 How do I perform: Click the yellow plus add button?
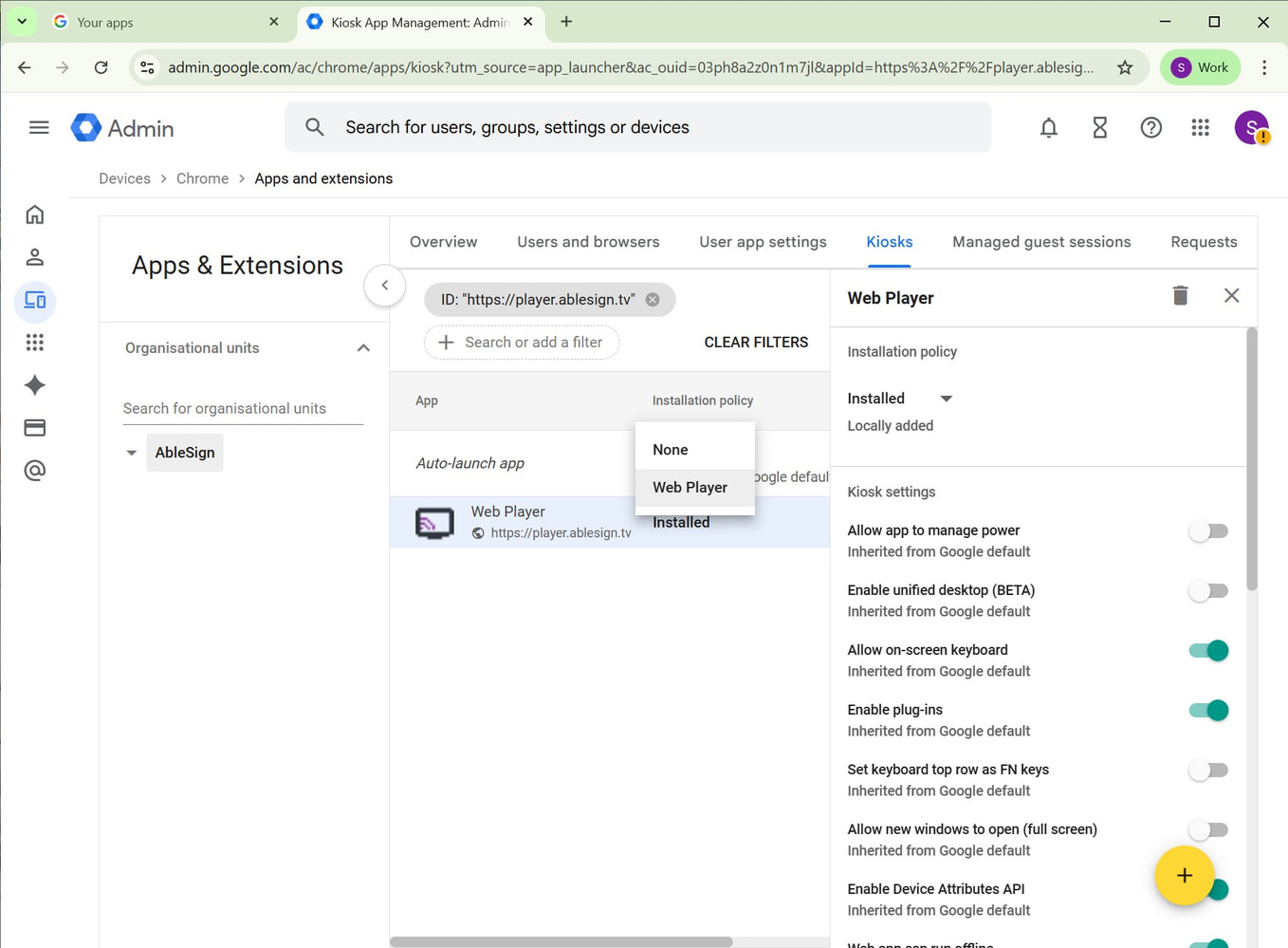1184,875
